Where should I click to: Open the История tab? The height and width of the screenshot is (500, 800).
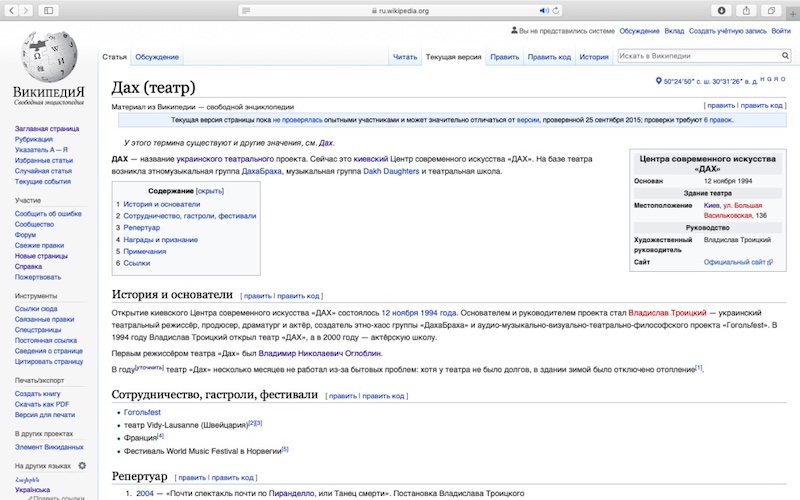594,57
